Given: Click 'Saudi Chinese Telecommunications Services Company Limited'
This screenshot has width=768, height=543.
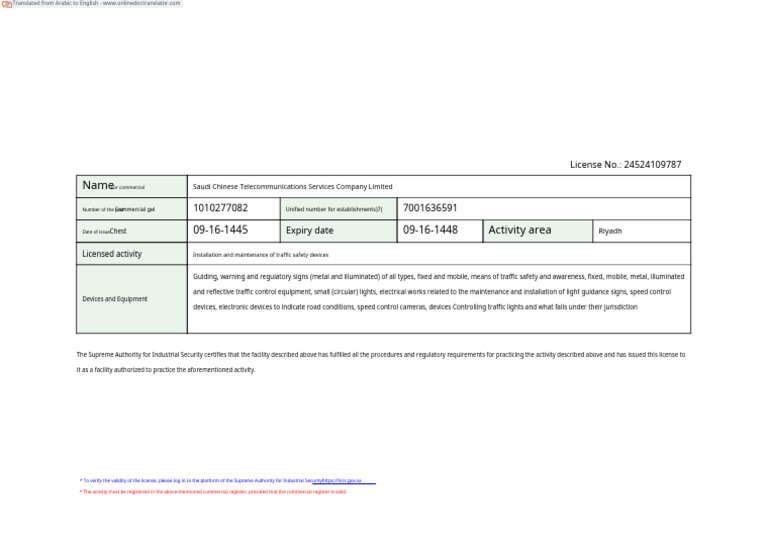Looking at the screenshot, I should click(292, 187).
